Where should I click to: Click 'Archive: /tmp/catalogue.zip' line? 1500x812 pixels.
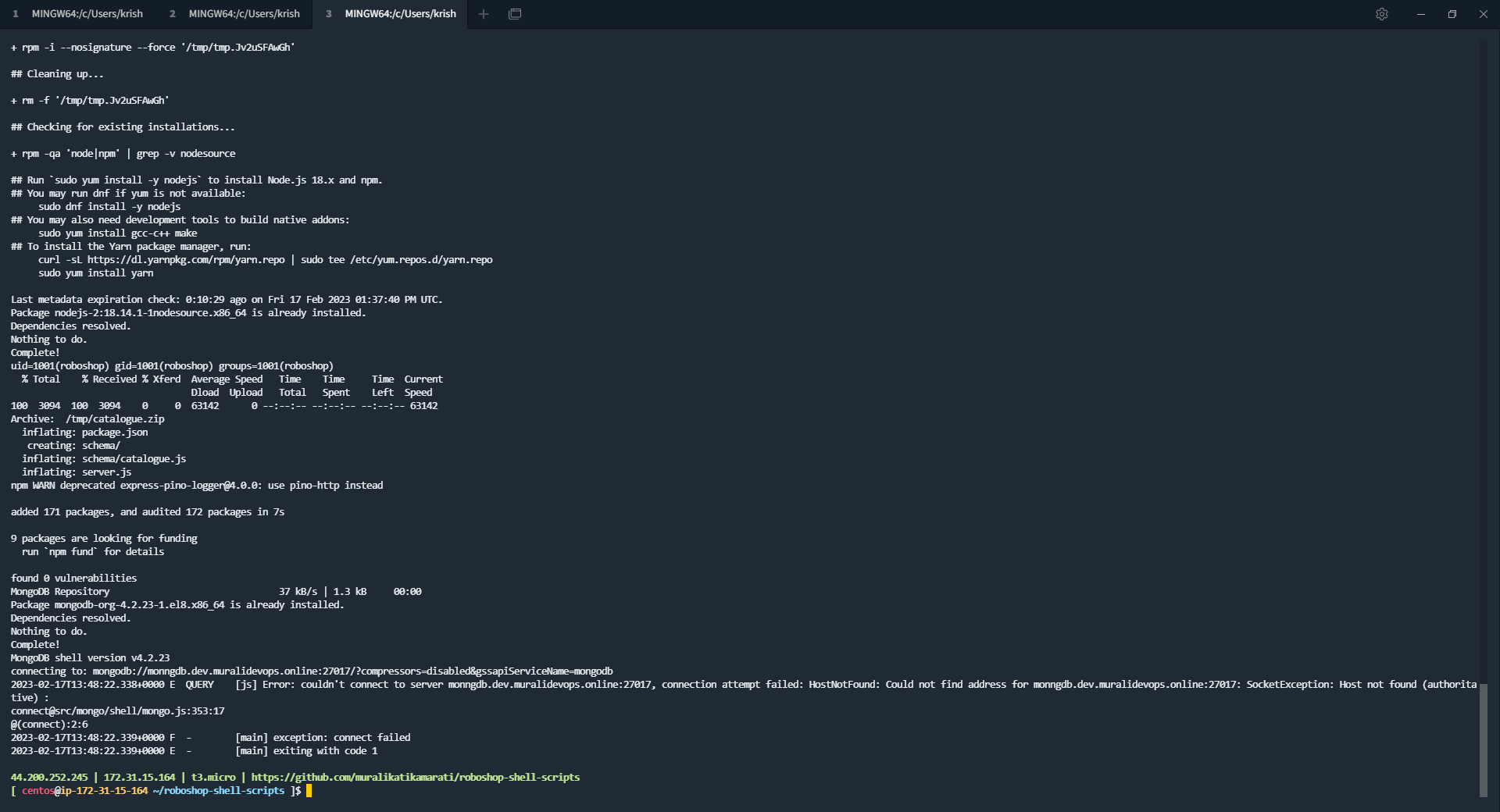[x=87, y=419]
